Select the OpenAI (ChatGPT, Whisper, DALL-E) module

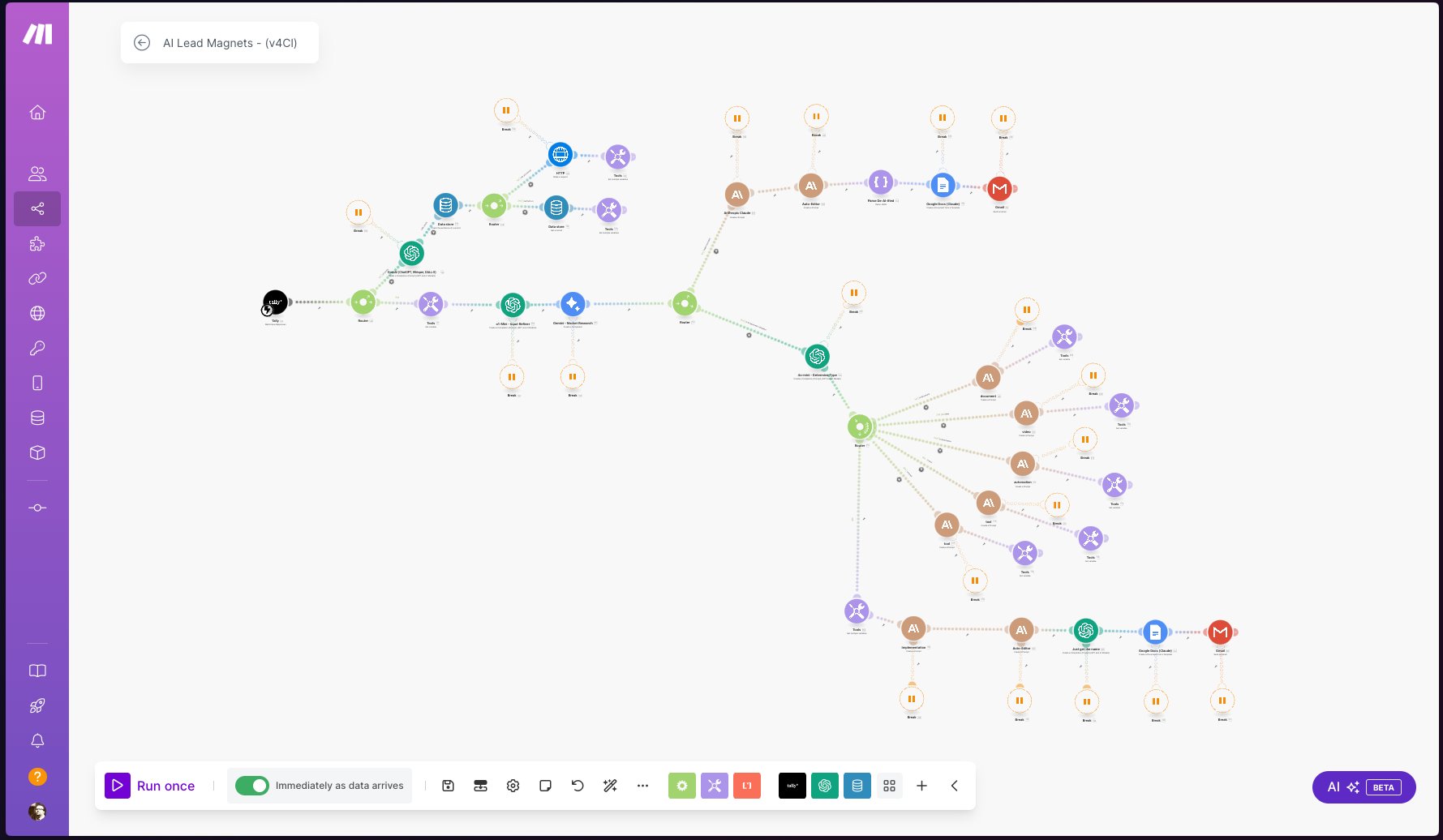tap(412, 254)
